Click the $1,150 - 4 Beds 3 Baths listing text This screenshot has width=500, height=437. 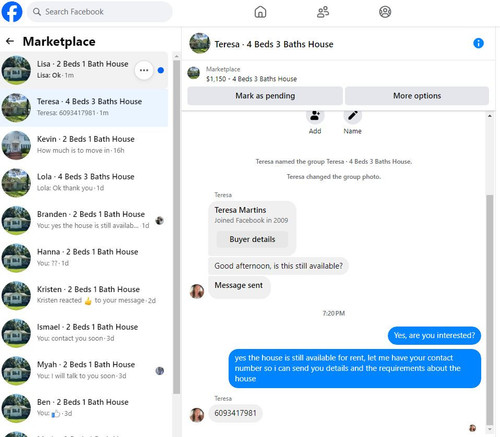pyautogui.click(x=251, y=79)
